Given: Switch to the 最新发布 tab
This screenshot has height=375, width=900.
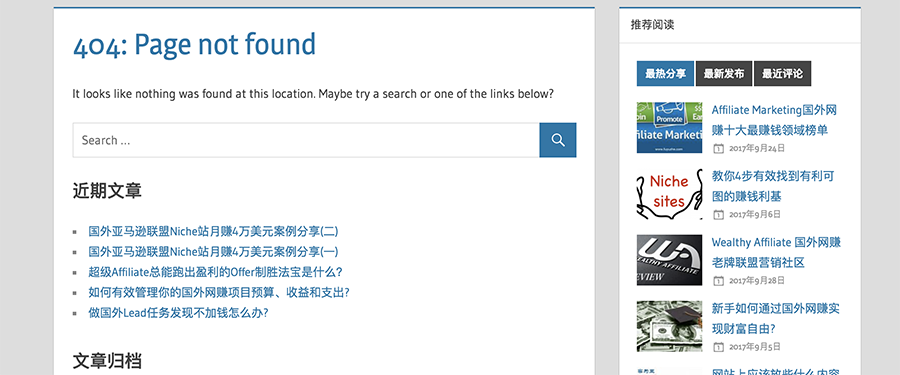Looking at the screenshot, I should click(x=724, y=74).
